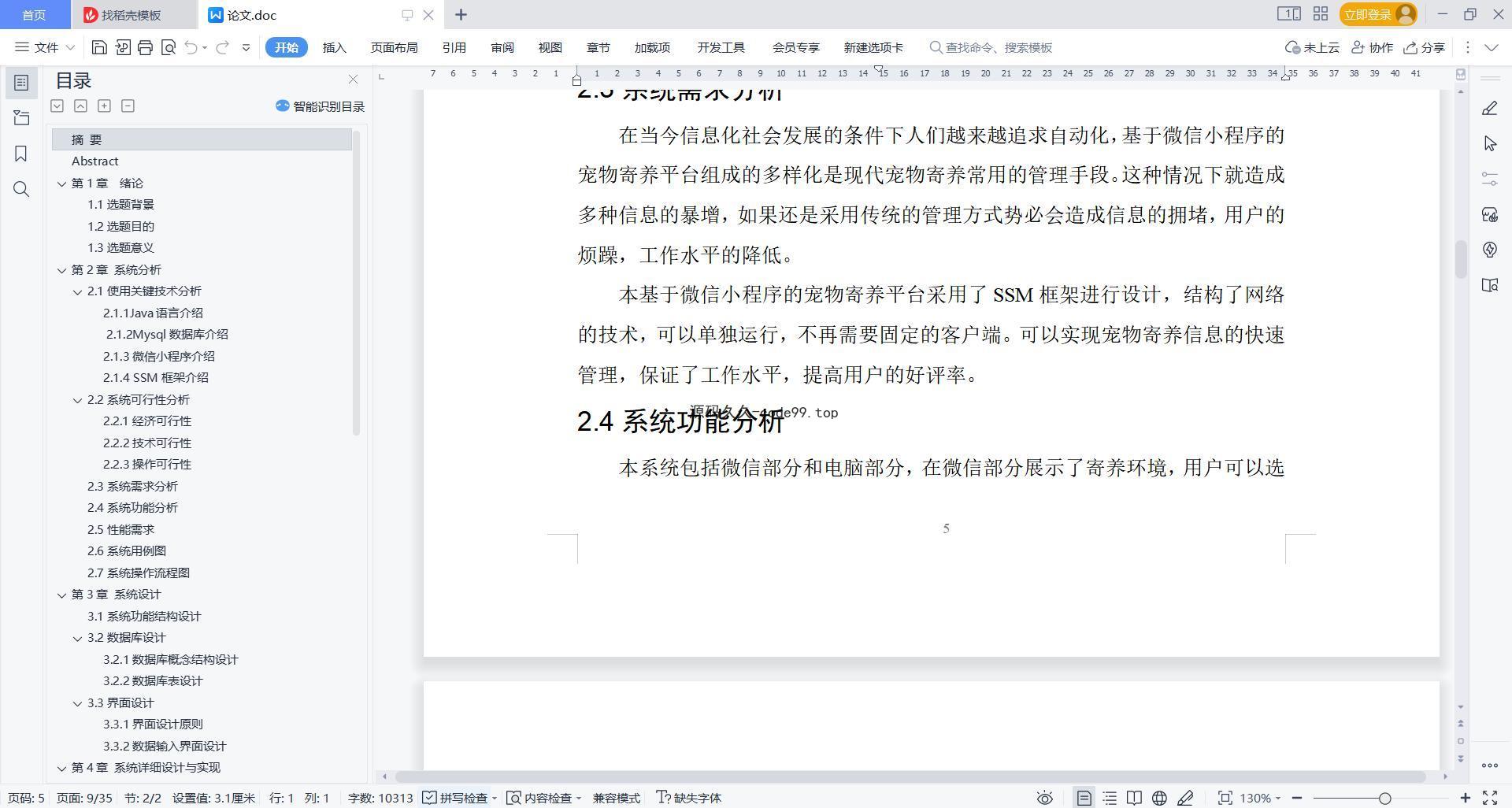Switch to 开发工具 ribbon tab
Viewport: 1512px width, 808px height.
click(721, 47)
